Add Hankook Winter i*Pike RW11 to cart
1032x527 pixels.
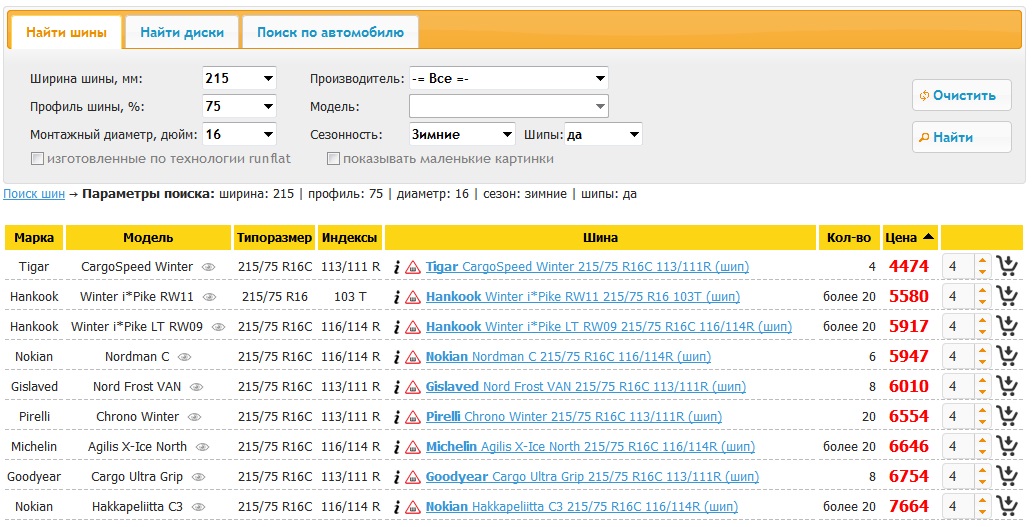click(1007, 296)
